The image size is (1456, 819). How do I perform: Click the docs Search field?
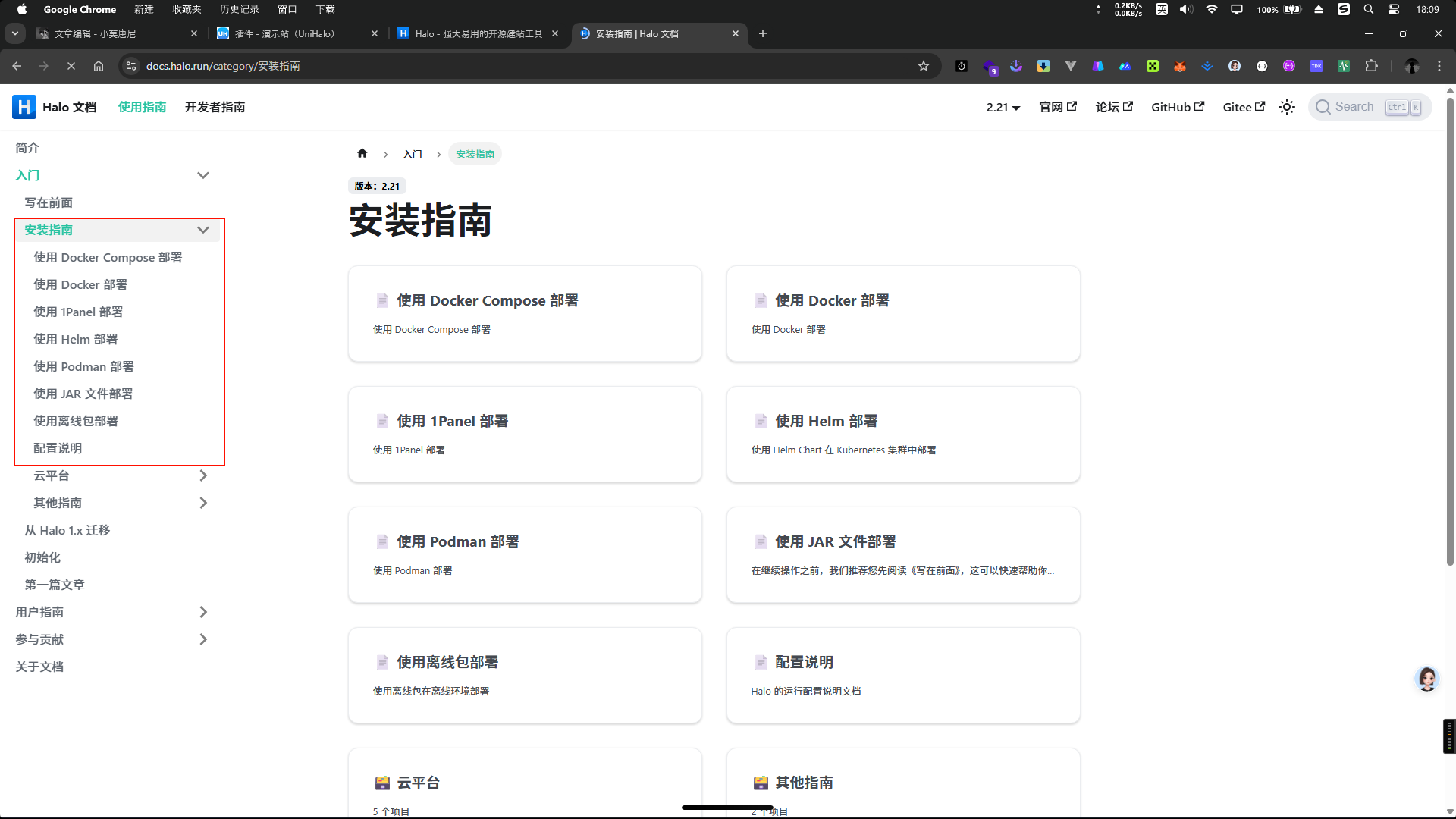[x=1370, y=107]
